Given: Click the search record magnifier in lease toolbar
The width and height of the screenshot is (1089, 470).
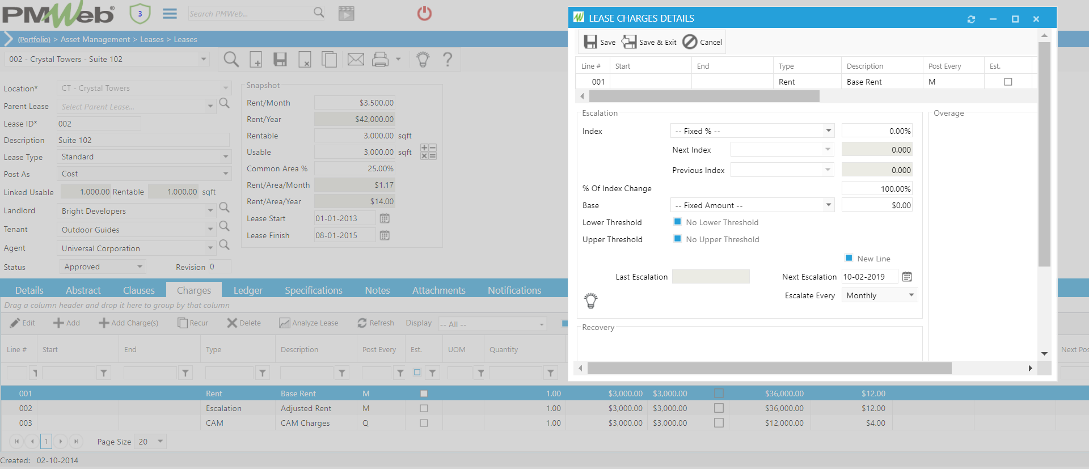Looking at the screenshot, I should point(231,60).
